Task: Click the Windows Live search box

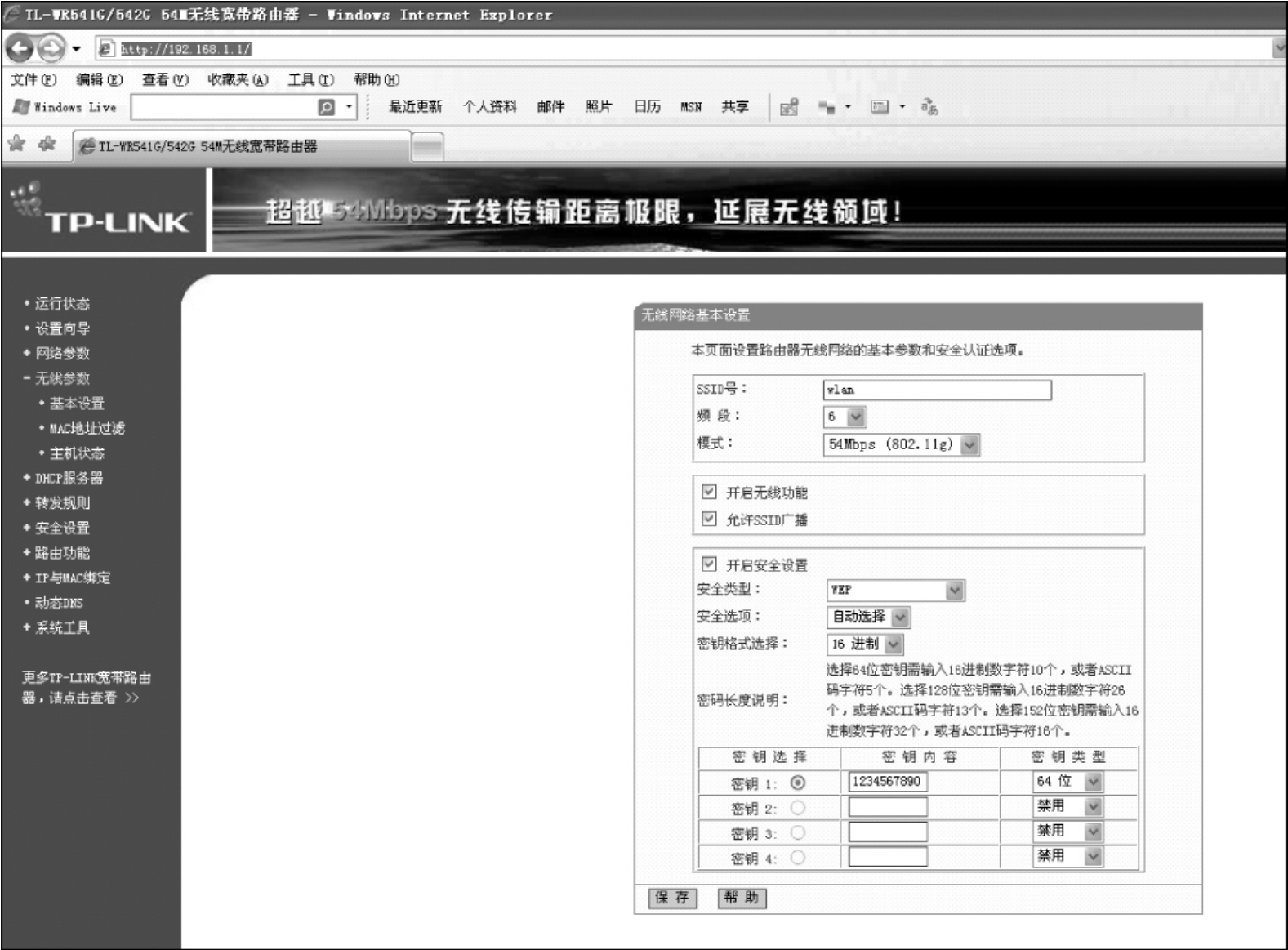Action: [224, 107]
